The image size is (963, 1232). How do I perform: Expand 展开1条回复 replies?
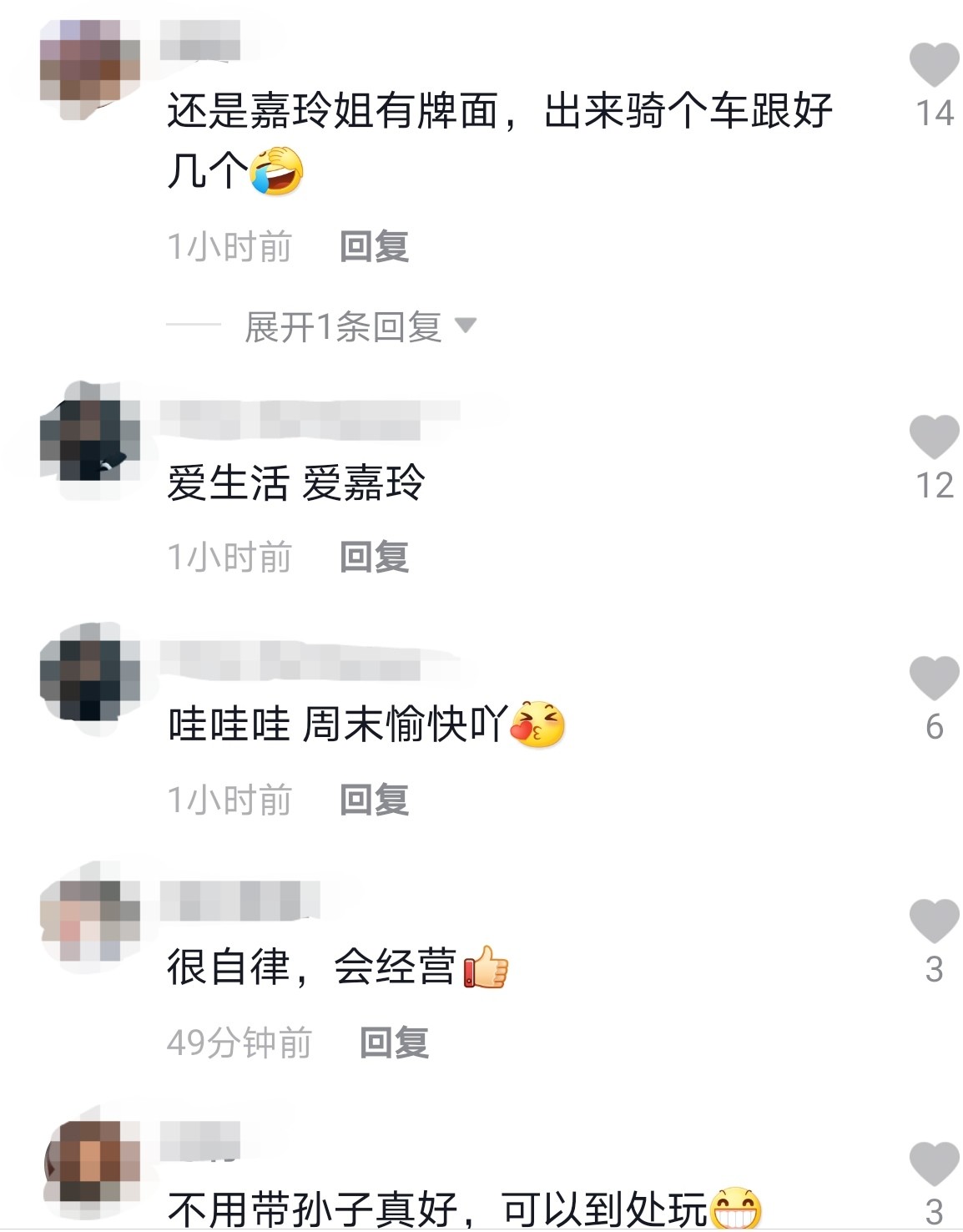[x=343, y=326]
